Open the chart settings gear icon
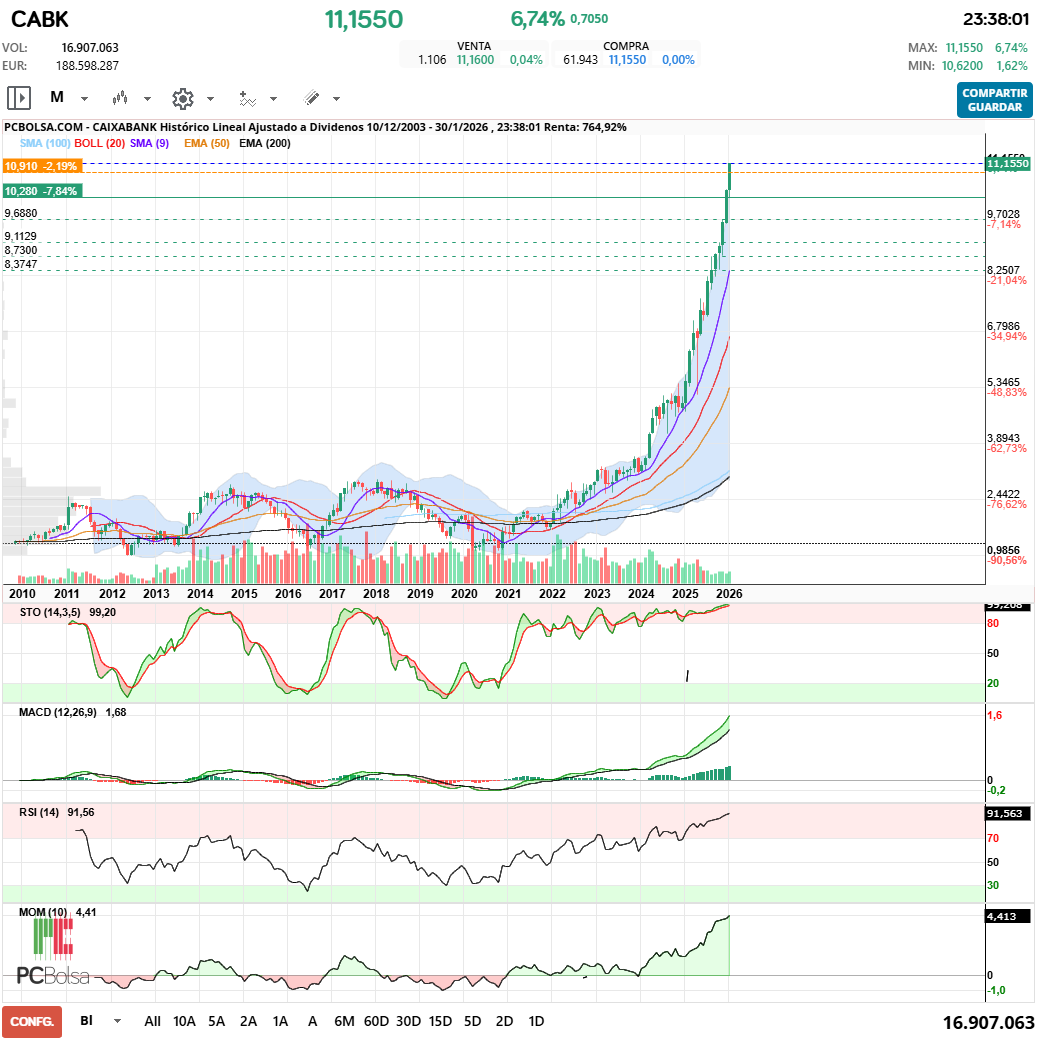 tap(183, 97)
